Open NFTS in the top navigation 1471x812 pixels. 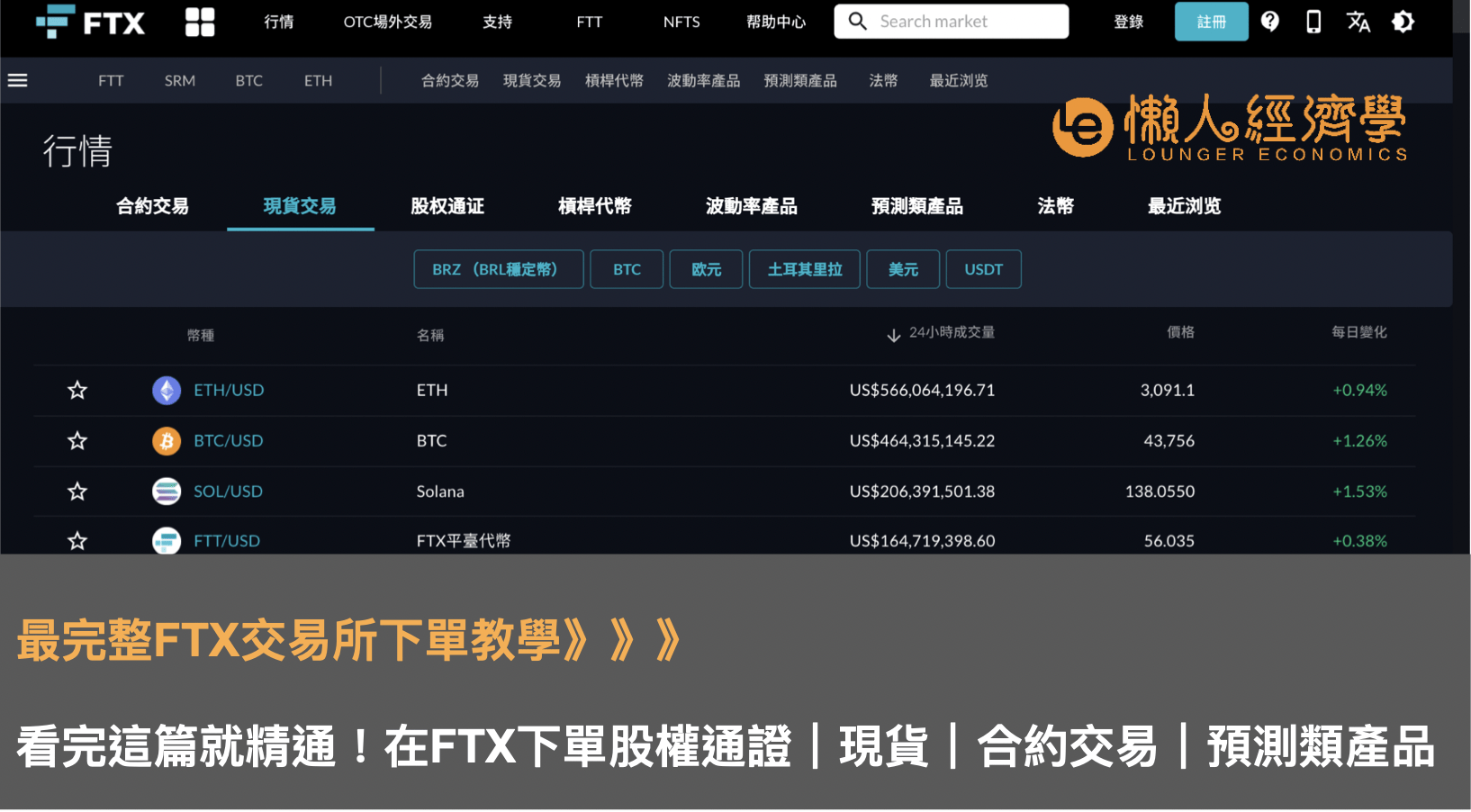click(681, 22)
